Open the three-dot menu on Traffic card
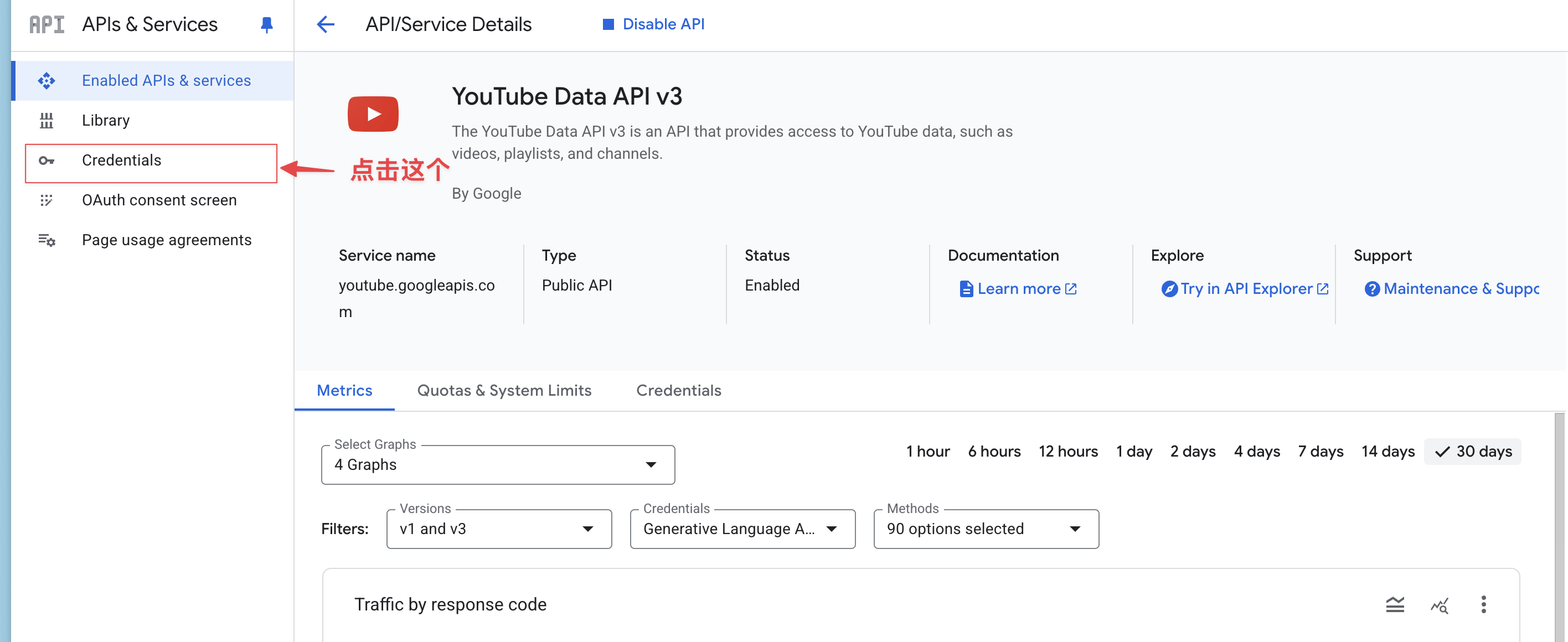Viewport: 1568px width, 642px height. (x=1483, y=604)
